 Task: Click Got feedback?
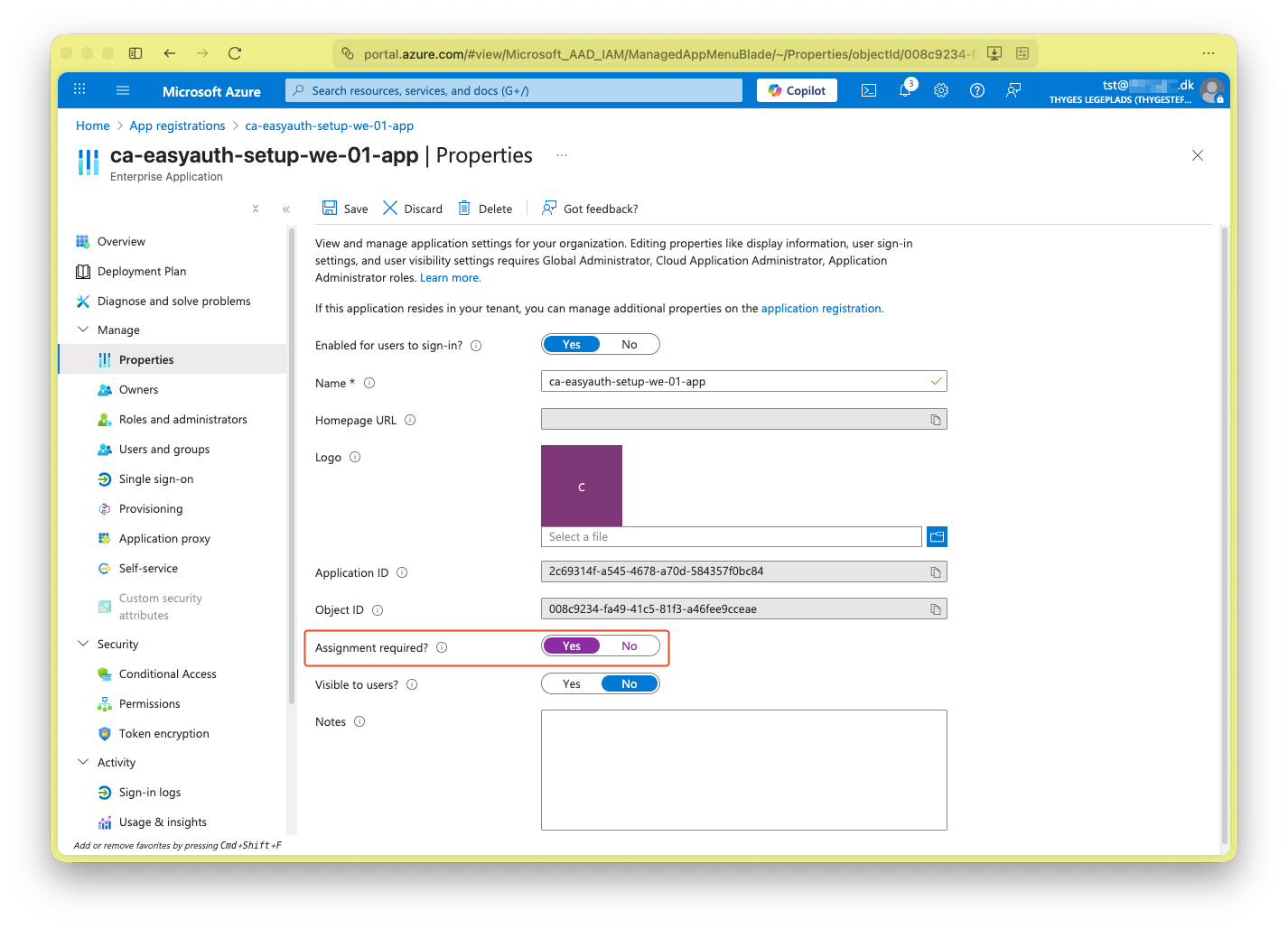tap(590, 209)
